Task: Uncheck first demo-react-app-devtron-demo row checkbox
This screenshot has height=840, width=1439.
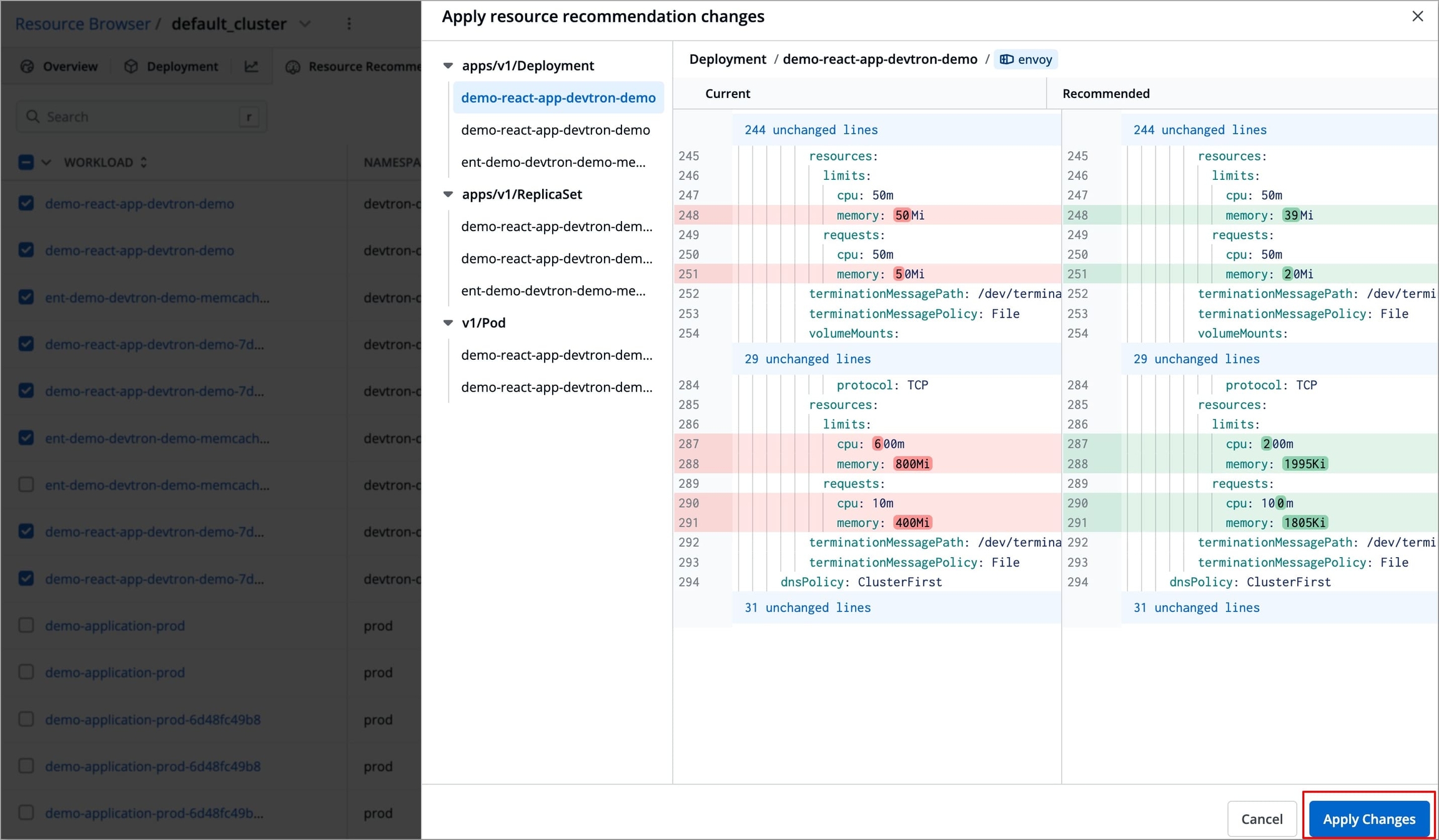Action: pos(26,204)
